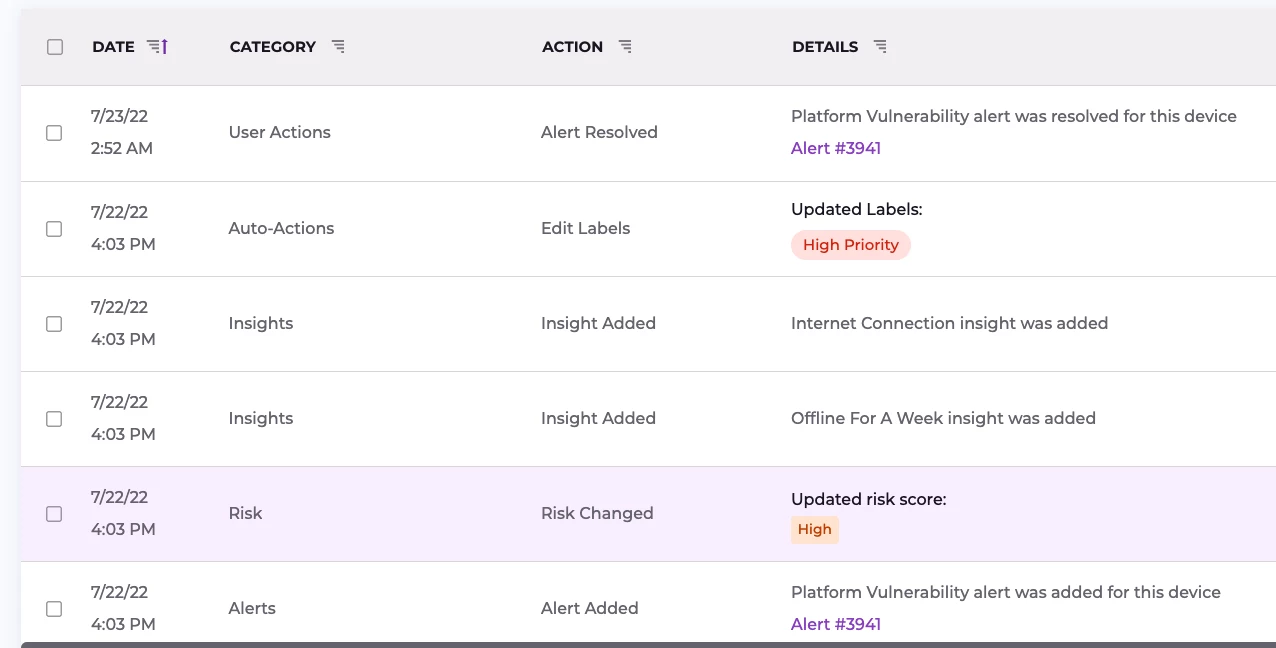Image resolution: width=1276 pixels, height=648 pixels.
Task: Click the ACTION column header
Action: [x=572, y=47]
